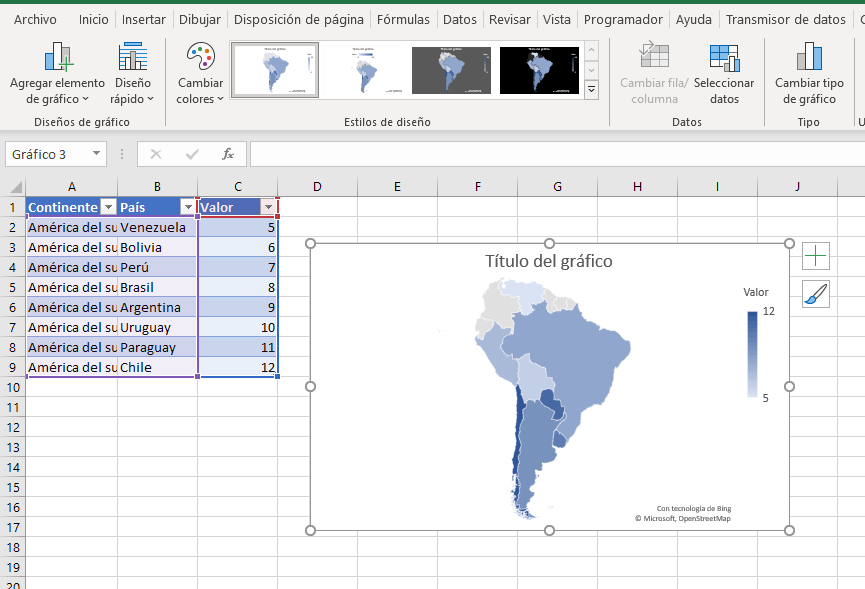Viewport: 865px width, 589px height.
Task: Apply the gray background map style
Action: pyautogui.click(x=451, y=70)
